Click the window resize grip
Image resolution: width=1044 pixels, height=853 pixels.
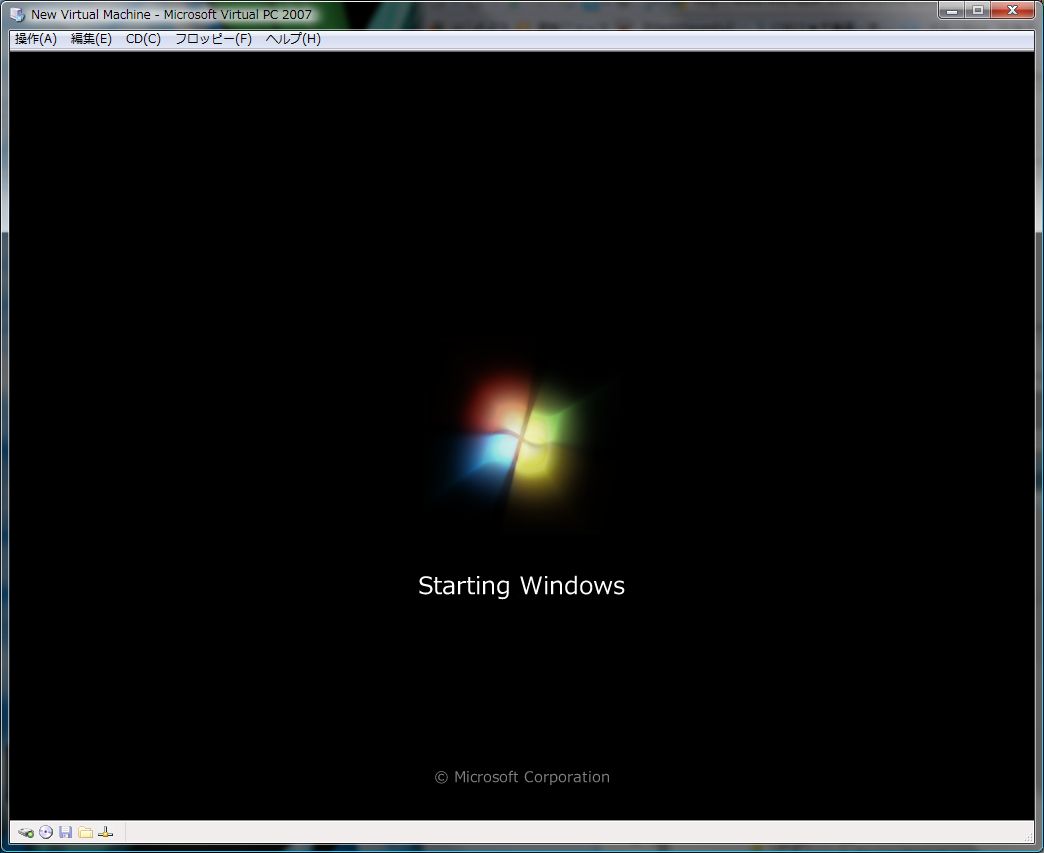1028,838
